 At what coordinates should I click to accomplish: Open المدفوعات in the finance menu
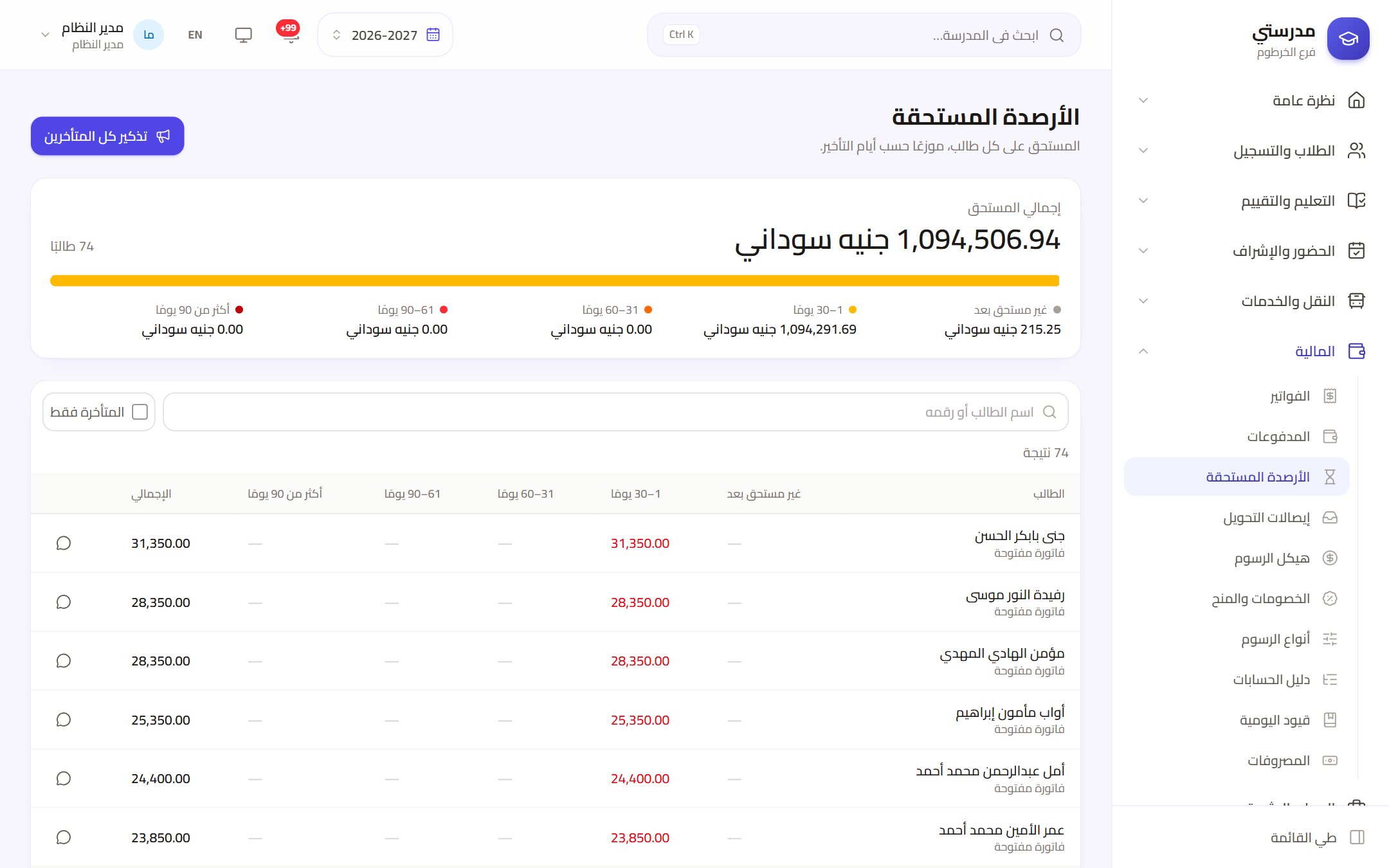(x=1237, y=437)
